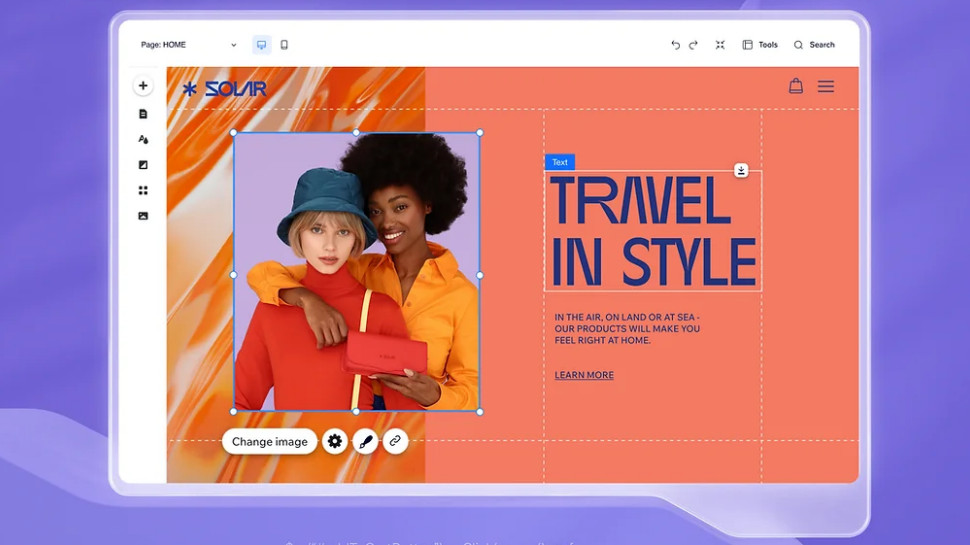The height and width of the screenshot is (545, 970).
Task: Switch to mobile view
Action: click(284, 45)
